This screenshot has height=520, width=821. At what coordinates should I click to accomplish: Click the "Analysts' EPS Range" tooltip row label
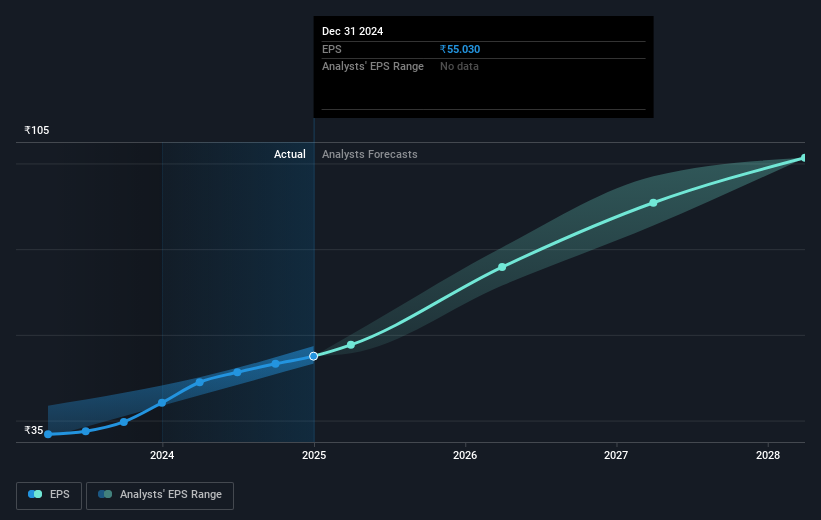tap(373, 67)
